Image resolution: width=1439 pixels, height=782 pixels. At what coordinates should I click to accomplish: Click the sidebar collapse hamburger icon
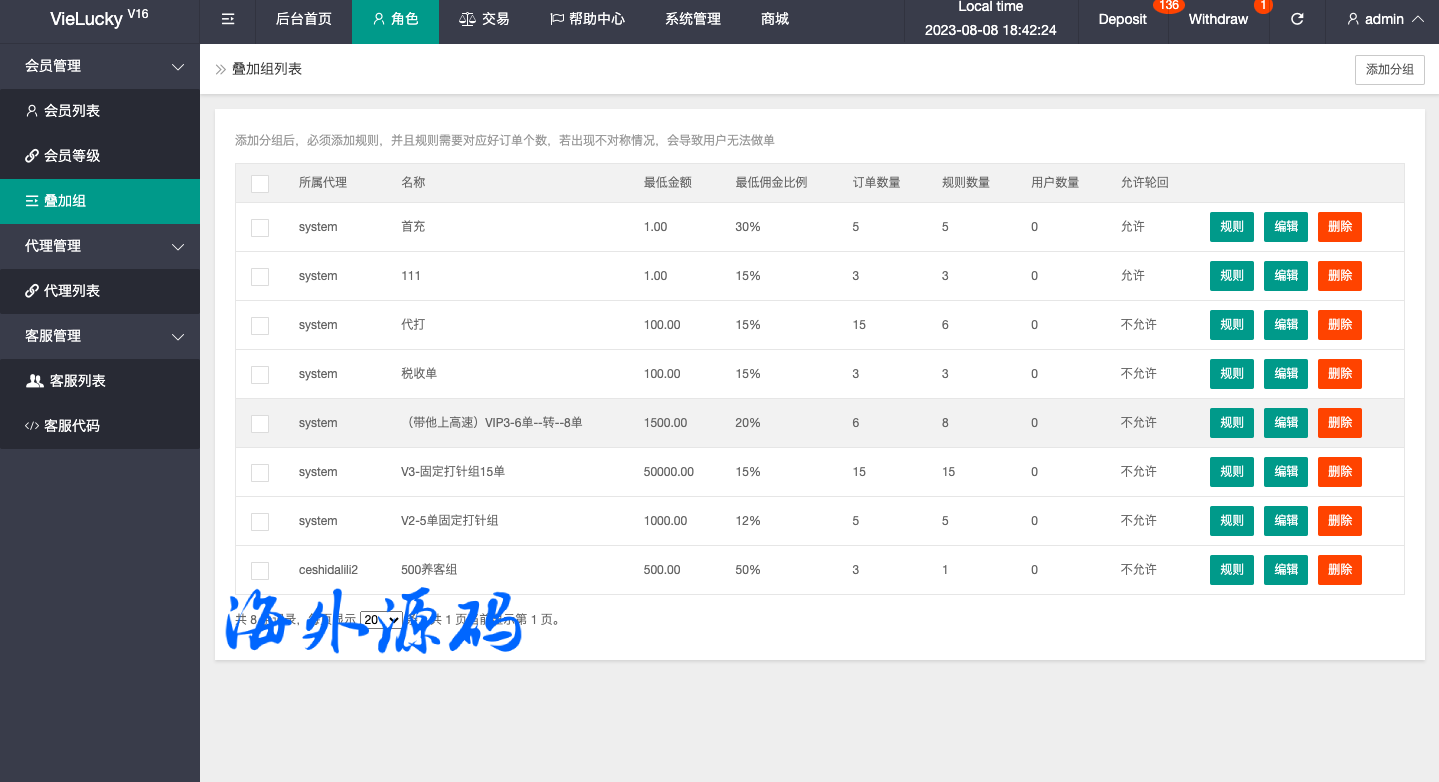228,19
